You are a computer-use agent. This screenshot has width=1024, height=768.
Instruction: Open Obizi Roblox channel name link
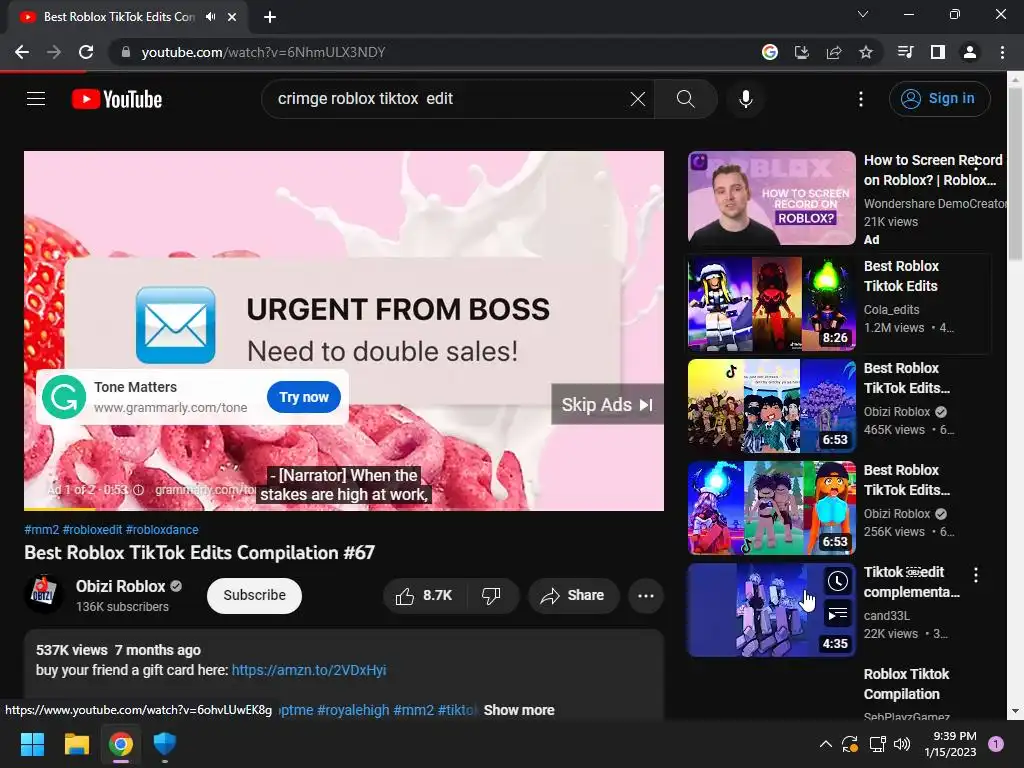click(x=120, y=586)
